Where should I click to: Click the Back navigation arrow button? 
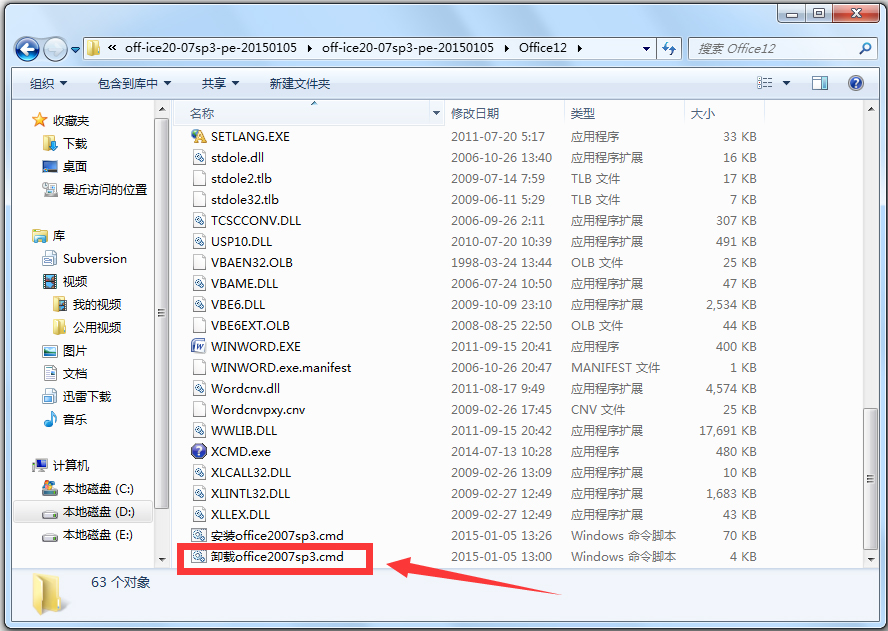click(27, 49)
